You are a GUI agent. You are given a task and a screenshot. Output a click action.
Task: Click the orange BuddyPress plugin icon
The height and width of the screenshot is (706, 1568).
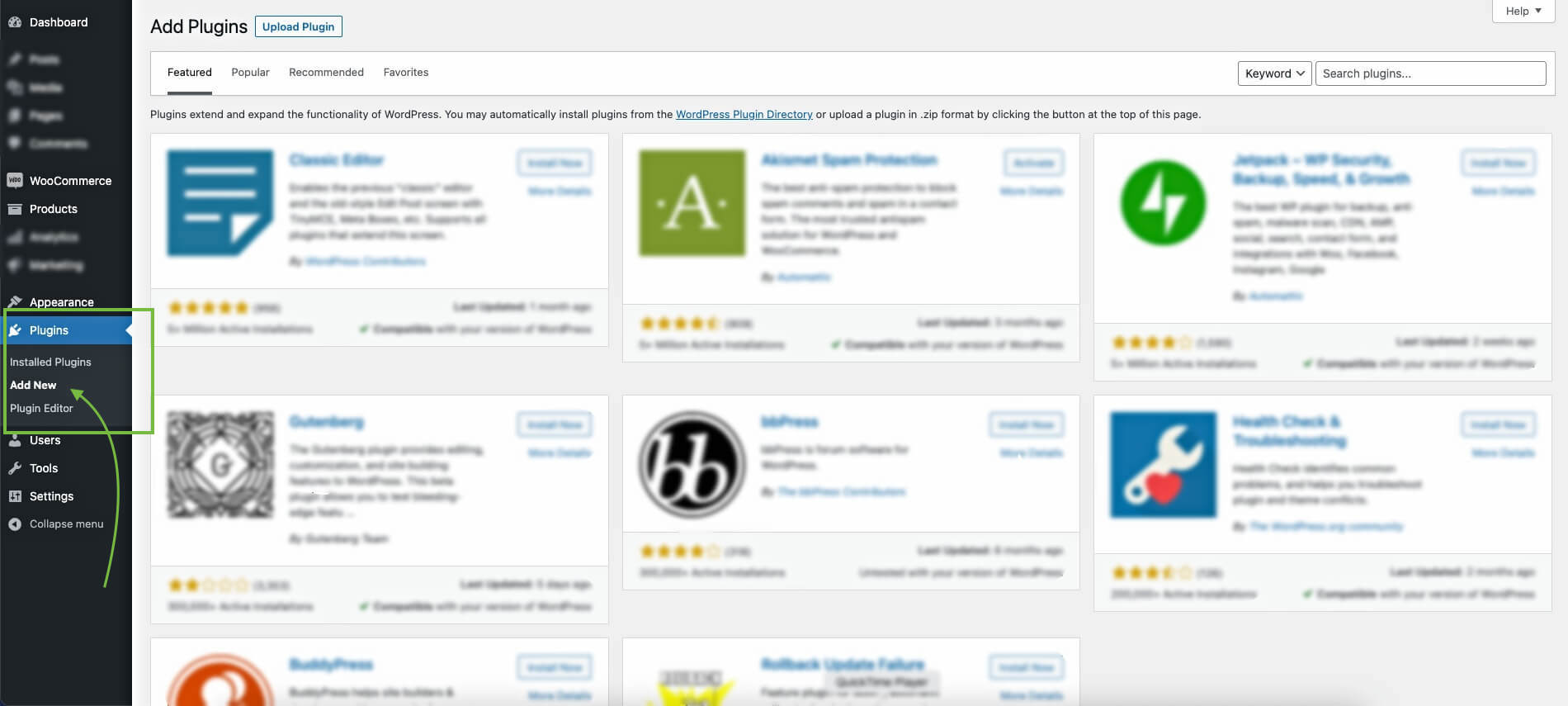[220, 680]
